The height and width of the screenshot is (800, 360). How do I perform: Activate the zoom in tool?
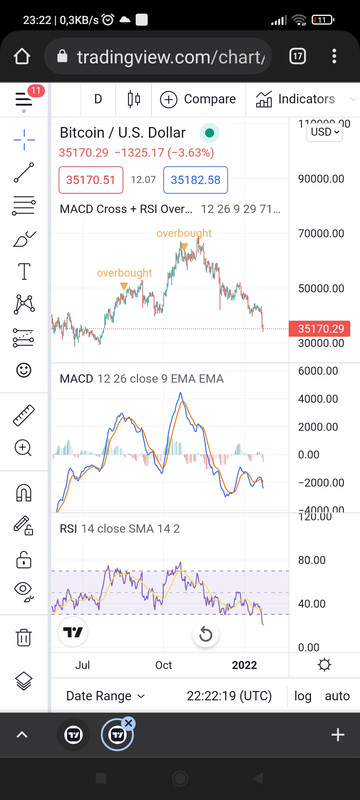pos(23,448)
